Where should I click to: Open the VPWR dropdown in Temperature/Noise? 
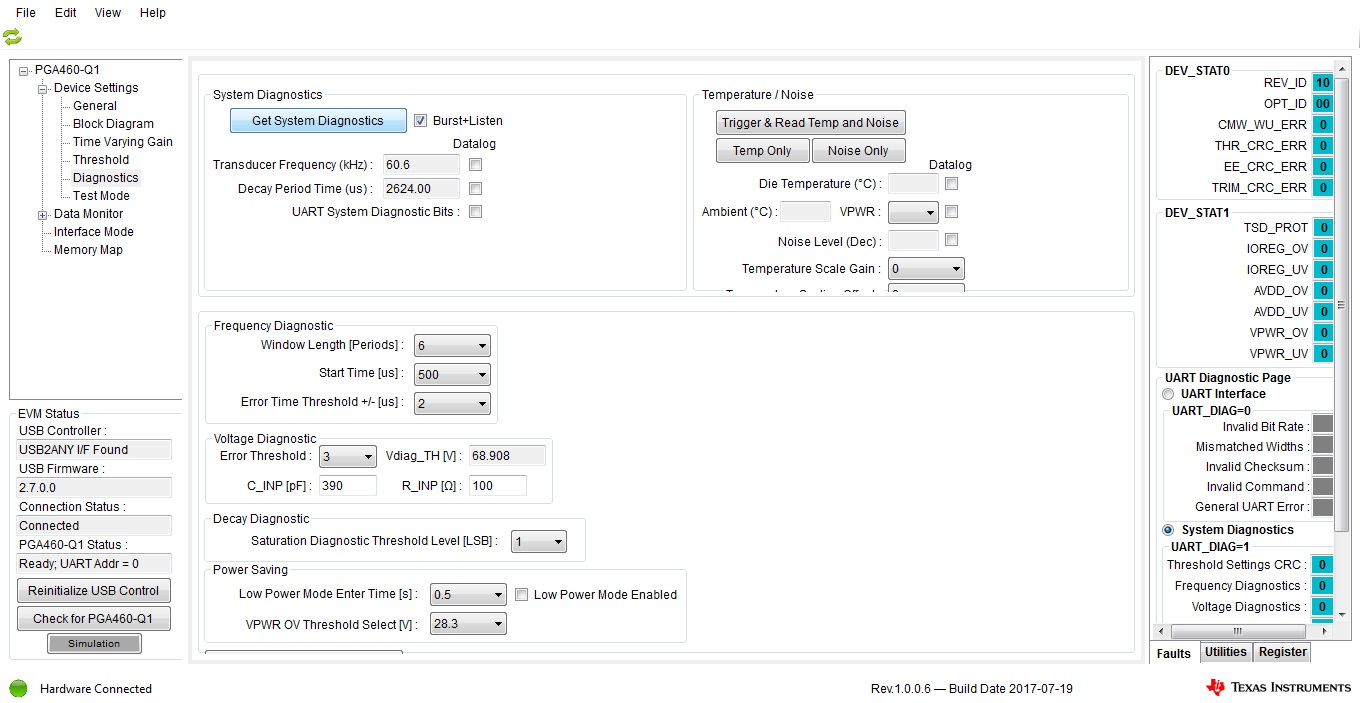pyautogui.click(x=913, y=212)
